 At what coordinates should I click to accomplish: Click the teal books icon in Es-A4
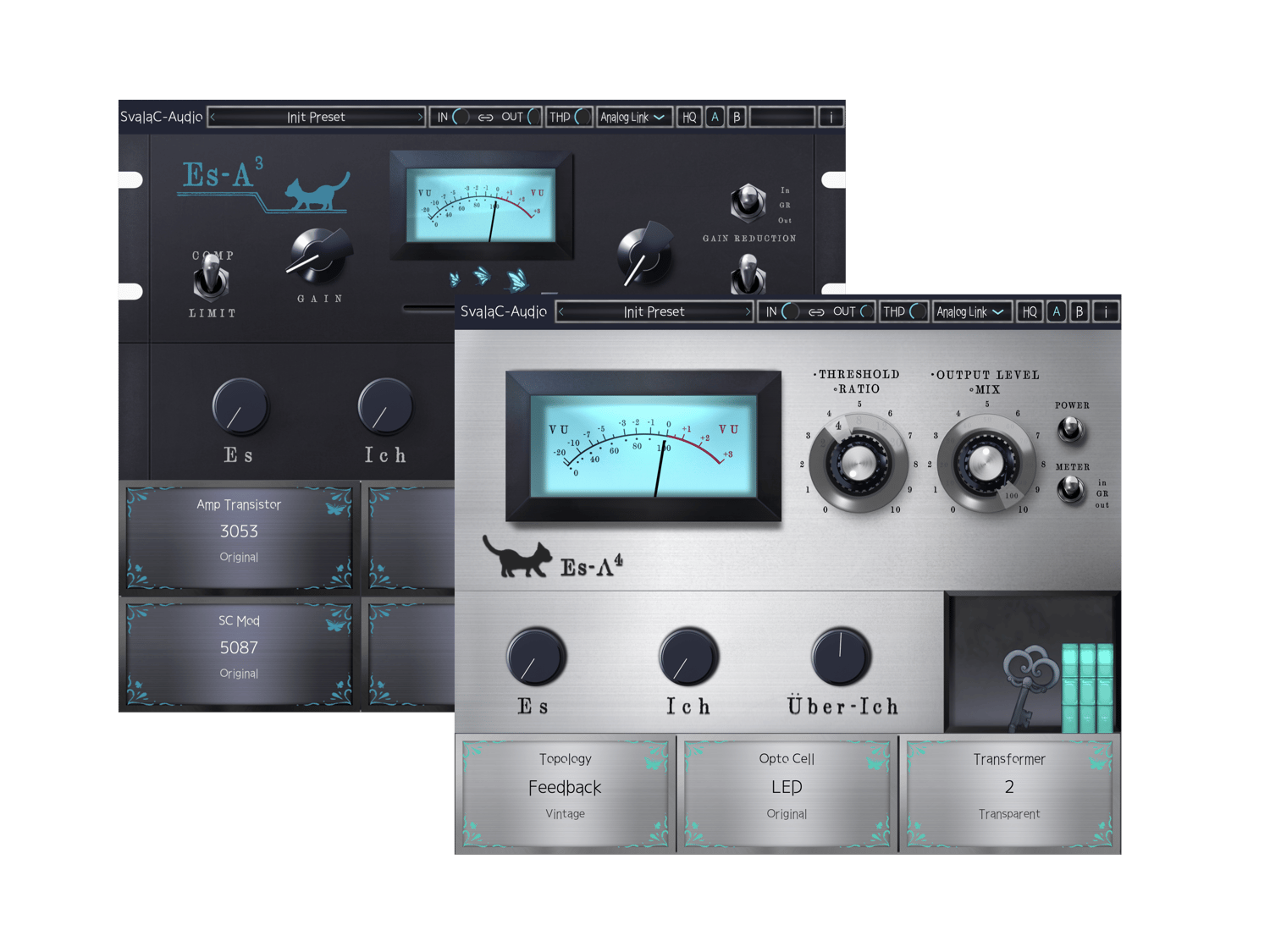(1087, 687)
